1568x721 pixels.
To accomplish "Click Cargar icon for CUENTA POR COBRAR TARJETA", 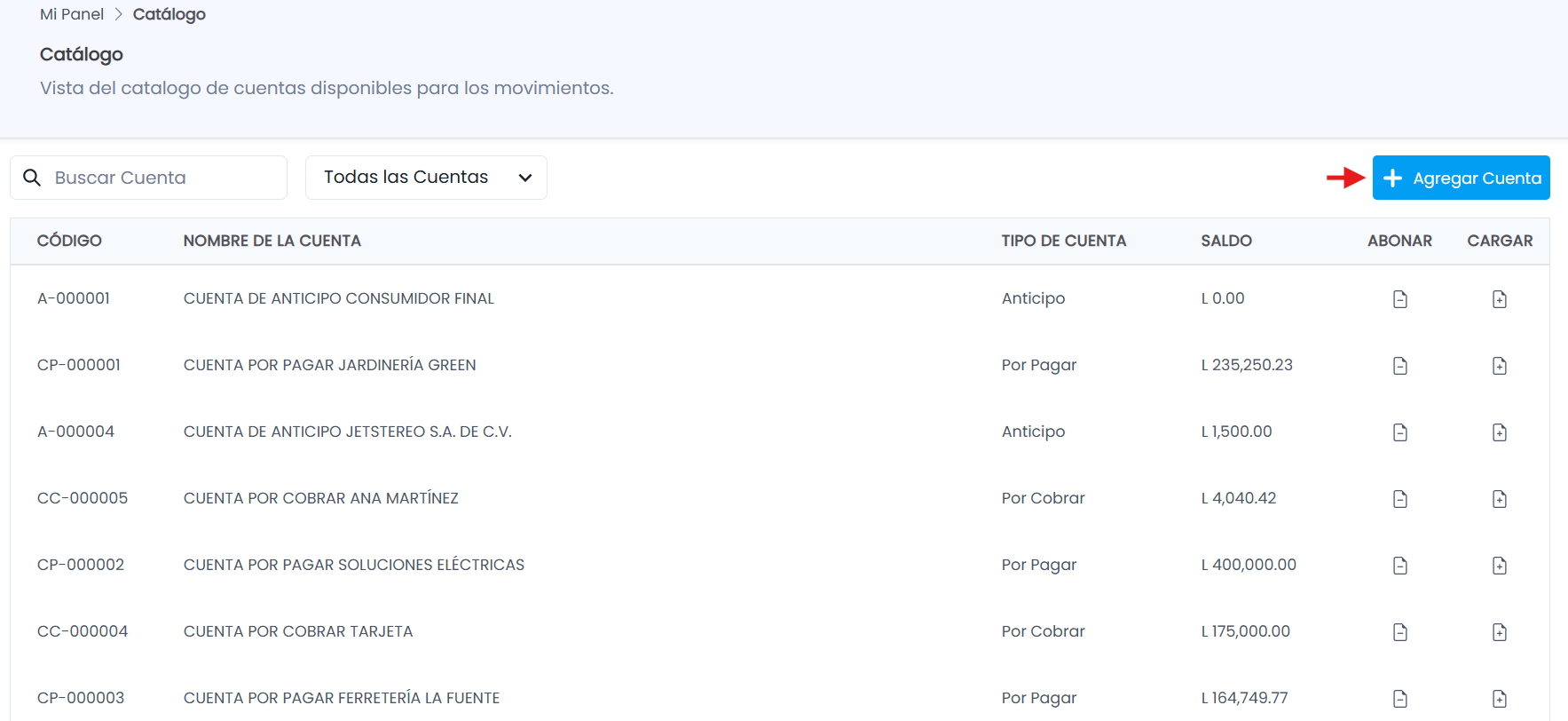I will click(1500, 632).
